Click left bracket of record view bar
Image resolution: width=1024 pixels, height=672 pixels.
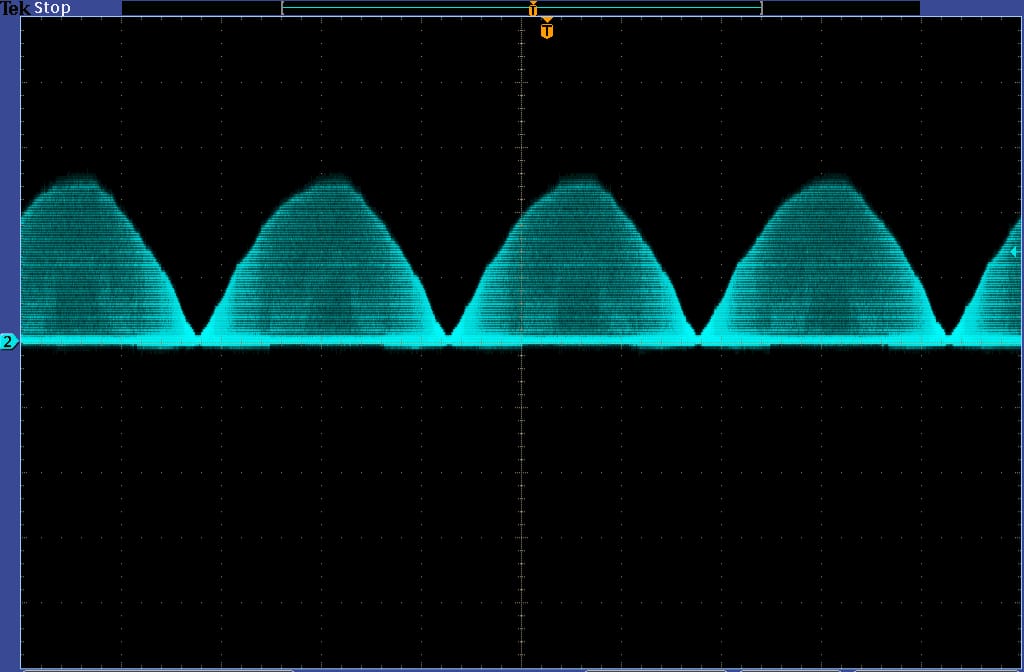[284, 8]
